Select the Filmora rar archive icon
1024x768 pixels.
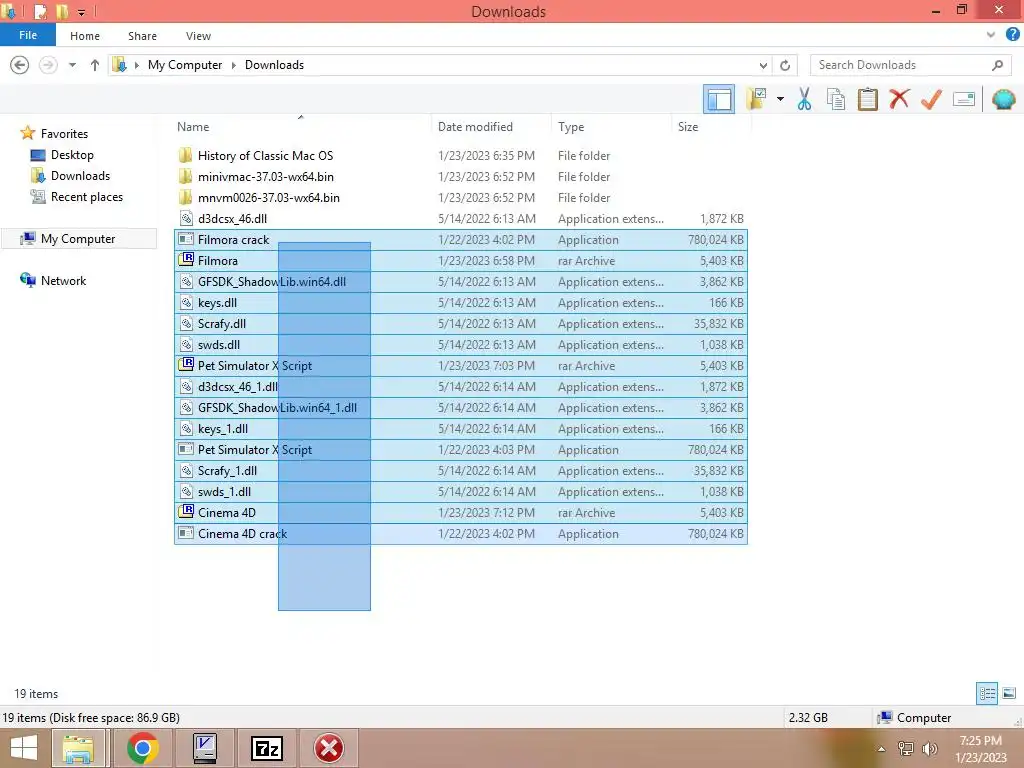click(x=186, y=260)
